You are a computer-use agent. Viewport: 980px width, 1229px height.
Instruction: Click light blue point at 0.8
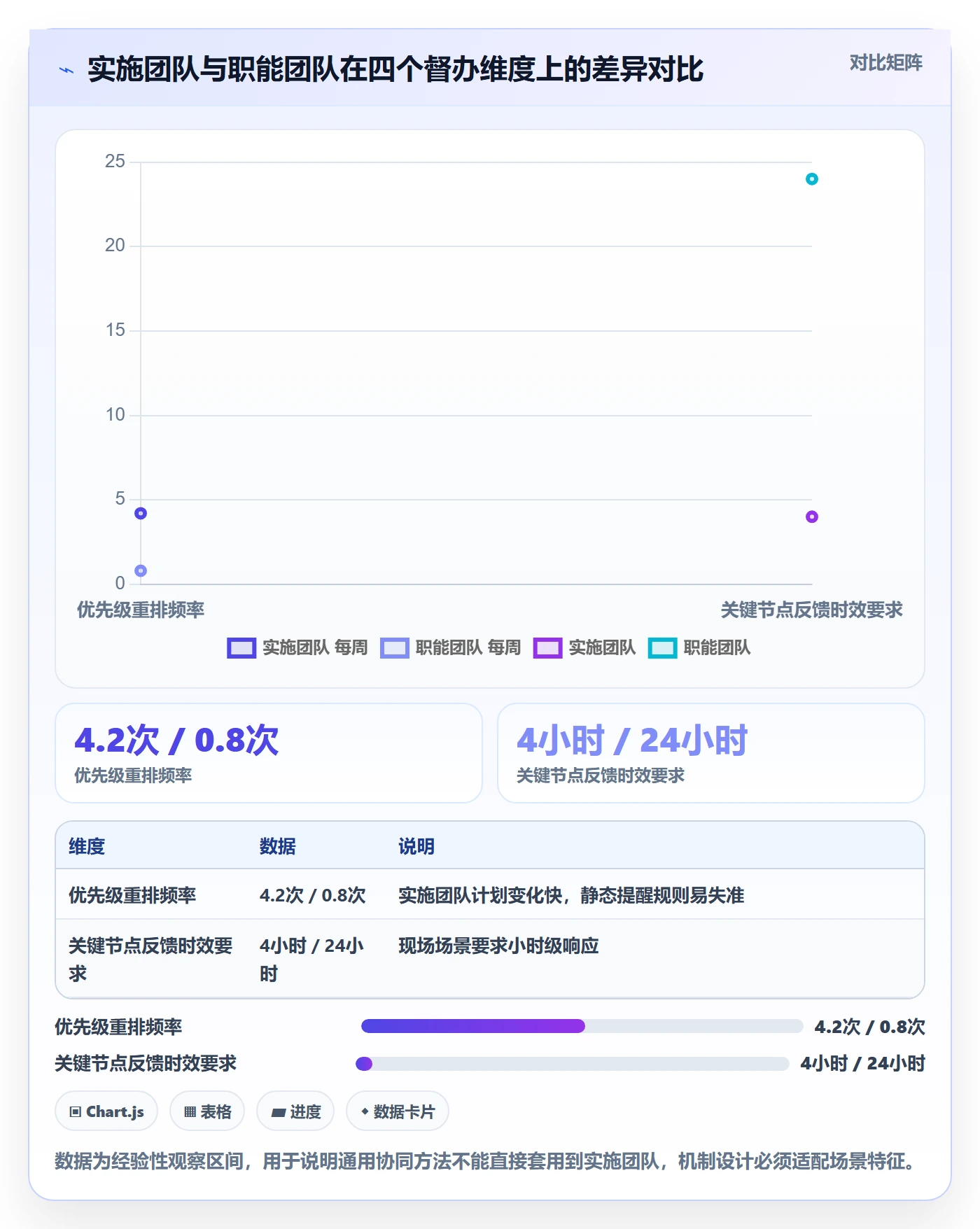[x=141, y=571]
